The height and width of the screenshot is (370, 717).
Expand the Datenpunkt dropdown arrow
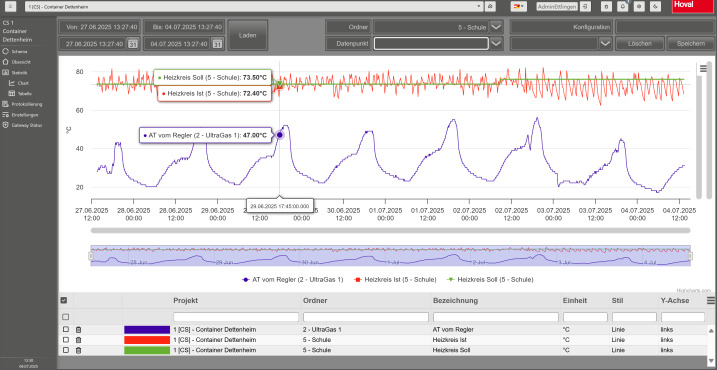coord(496,44)
